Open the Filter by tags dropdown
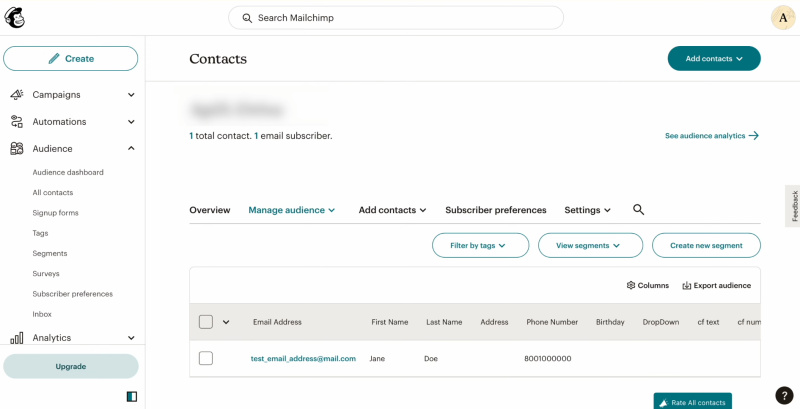Image resolution: width=800 pixels, height=409 pixels. [481, 245]
